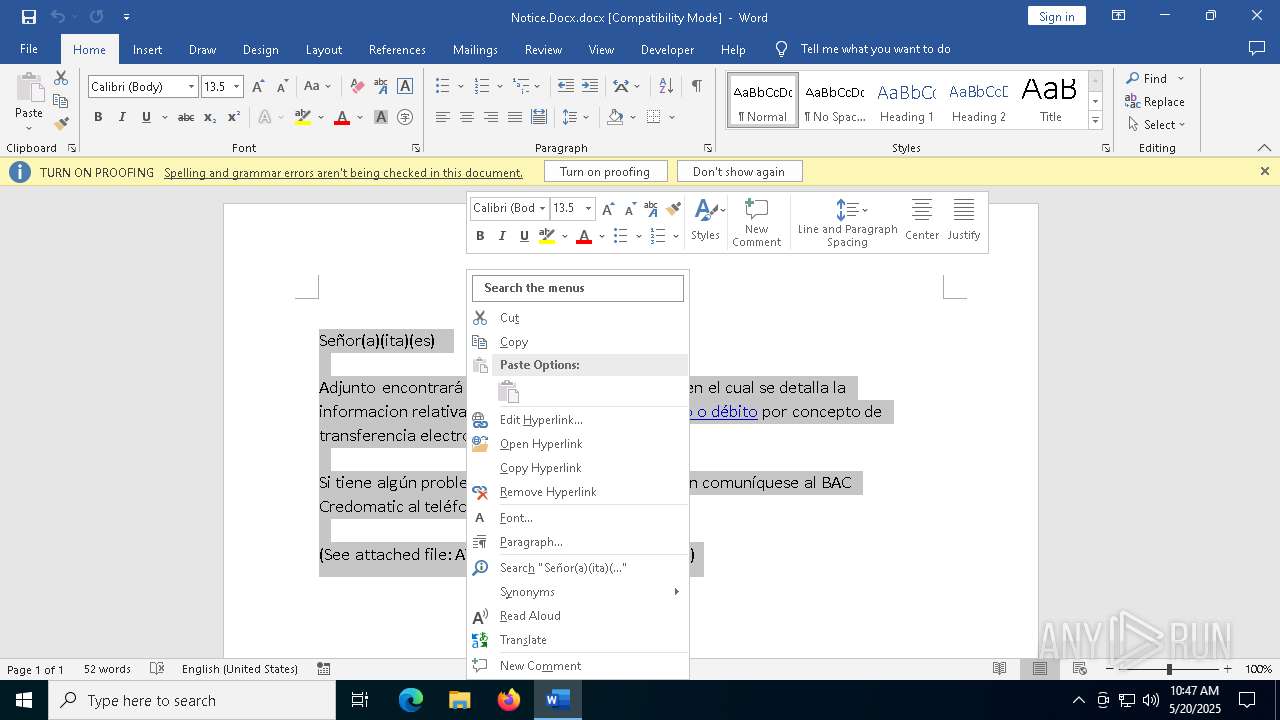Screen dimensions: 1280x720
Task: Click Replace in Editing group
Action: click(x=1155, y=102)
